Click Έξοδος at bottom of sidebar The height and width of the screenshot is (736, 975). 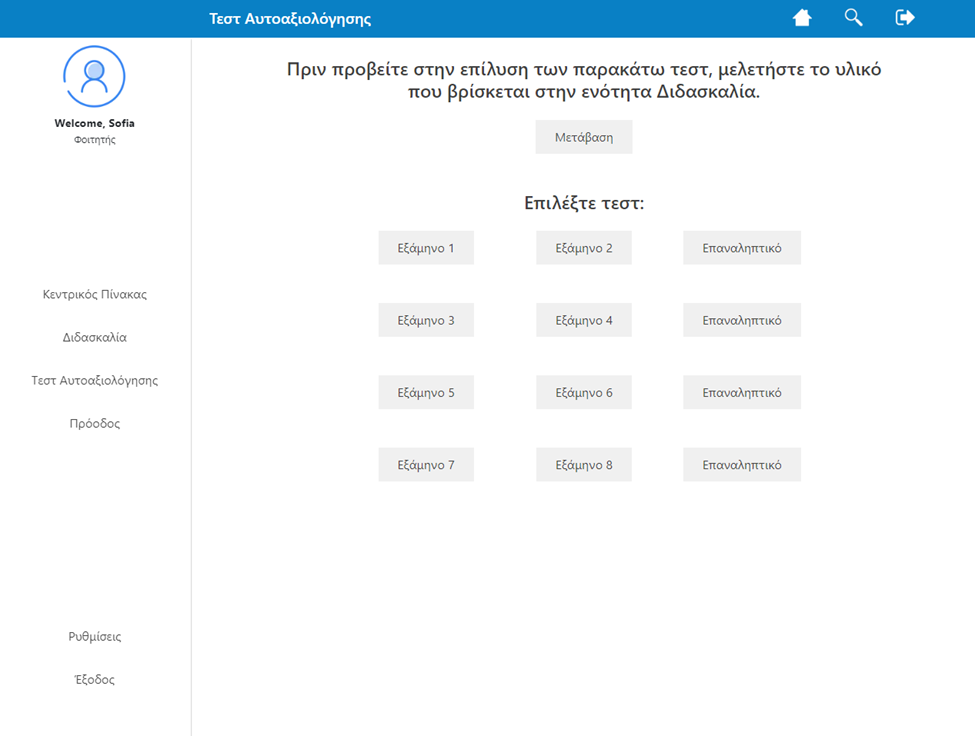[94, 679]
